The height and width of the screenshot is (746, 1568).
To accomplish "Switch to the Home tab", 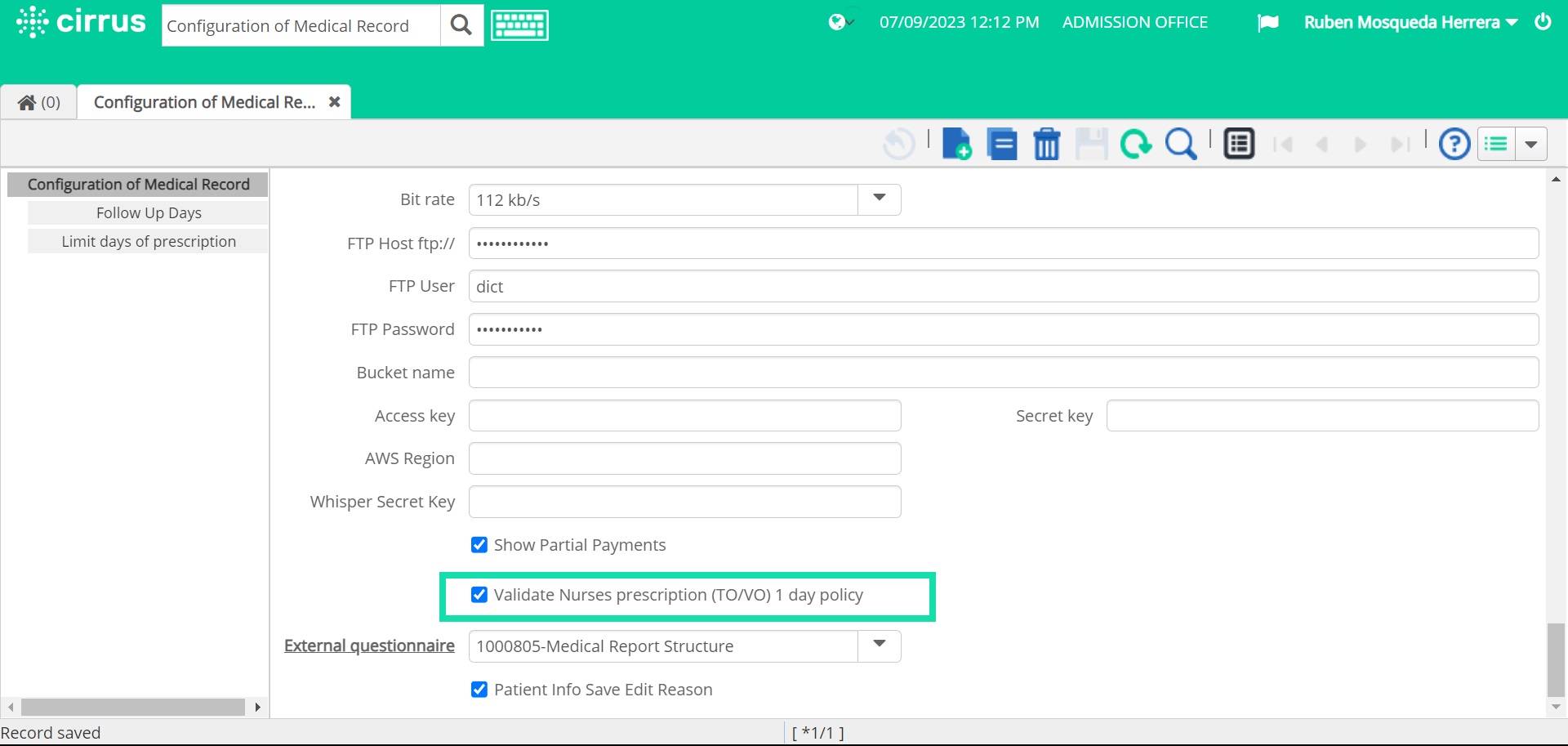I will 38,101.
